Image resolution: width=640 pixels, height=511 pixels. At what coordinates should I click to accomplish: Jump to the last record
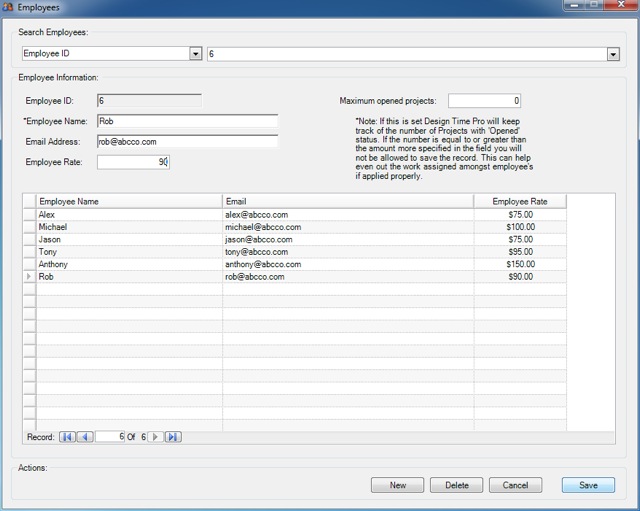coord(172,437)
